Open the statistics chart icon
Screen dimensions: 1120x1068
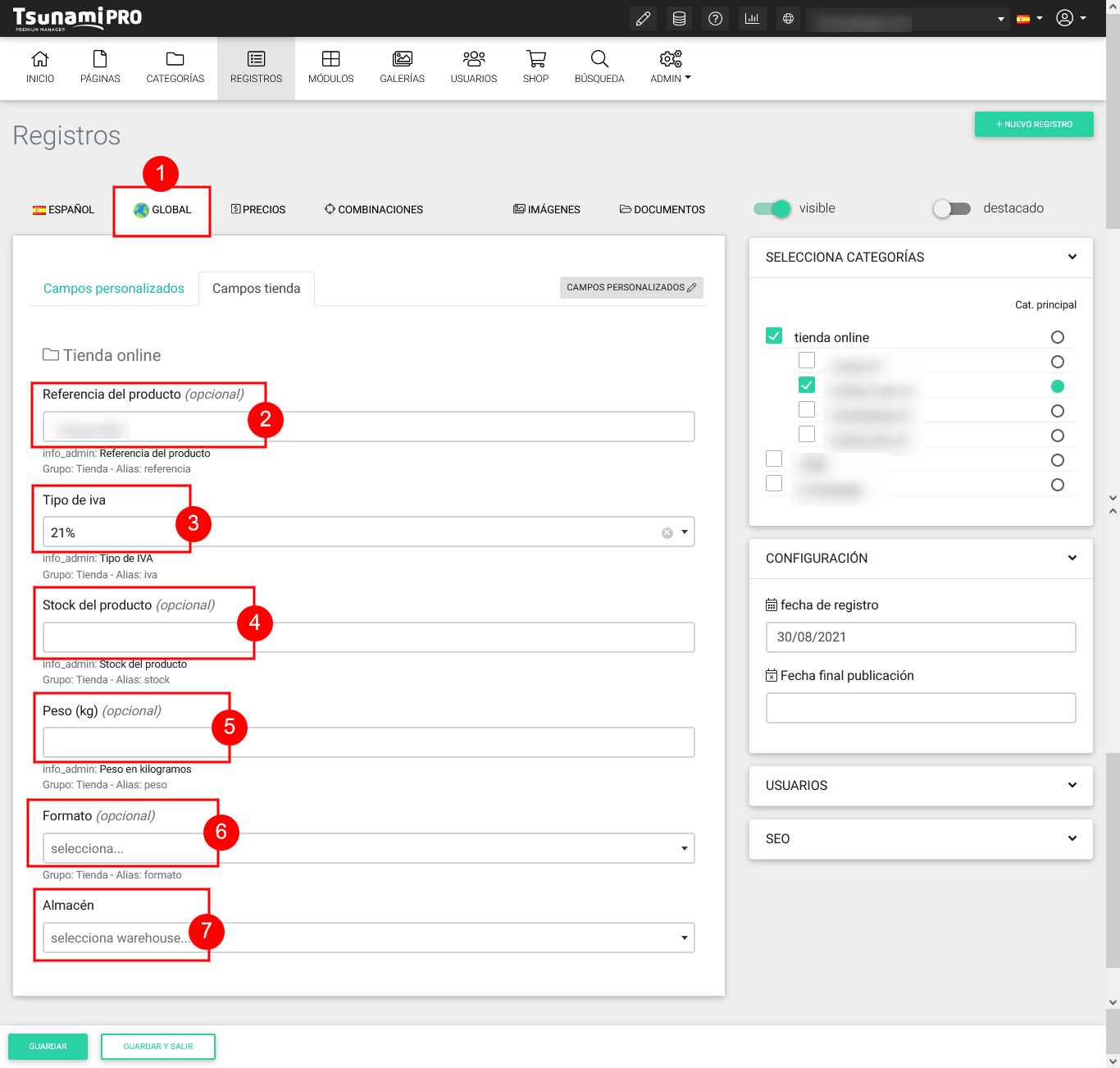click(x=752, y=18)
